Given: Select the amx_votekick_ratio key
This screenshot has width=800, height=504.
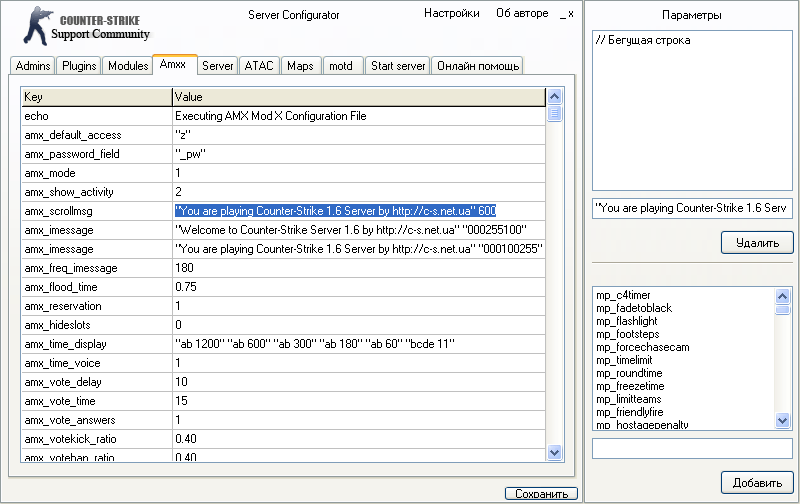Looking at the screenshot, I should tap(96, 439).
